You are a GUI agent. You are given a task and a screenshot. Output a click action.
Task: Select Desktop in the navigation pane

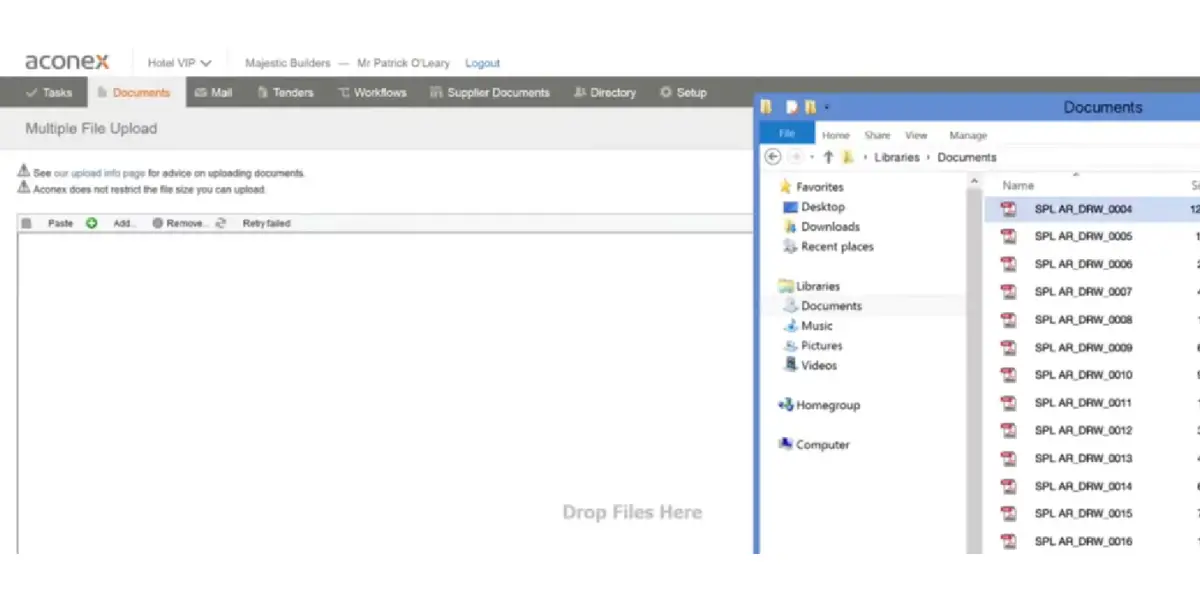[814, 207]
